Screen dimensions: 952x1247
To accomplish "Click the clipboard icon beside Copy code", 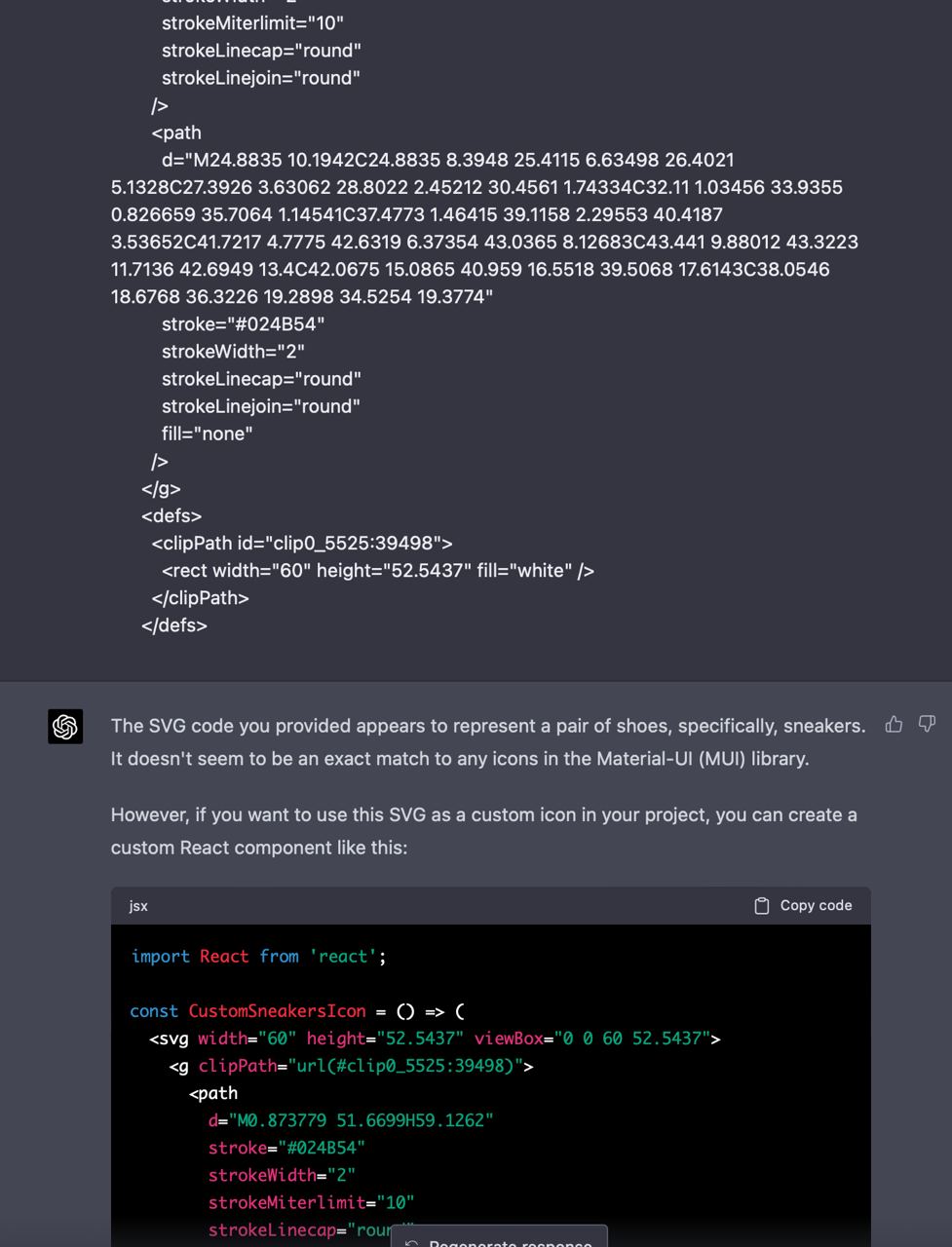I will coord(762,906).
